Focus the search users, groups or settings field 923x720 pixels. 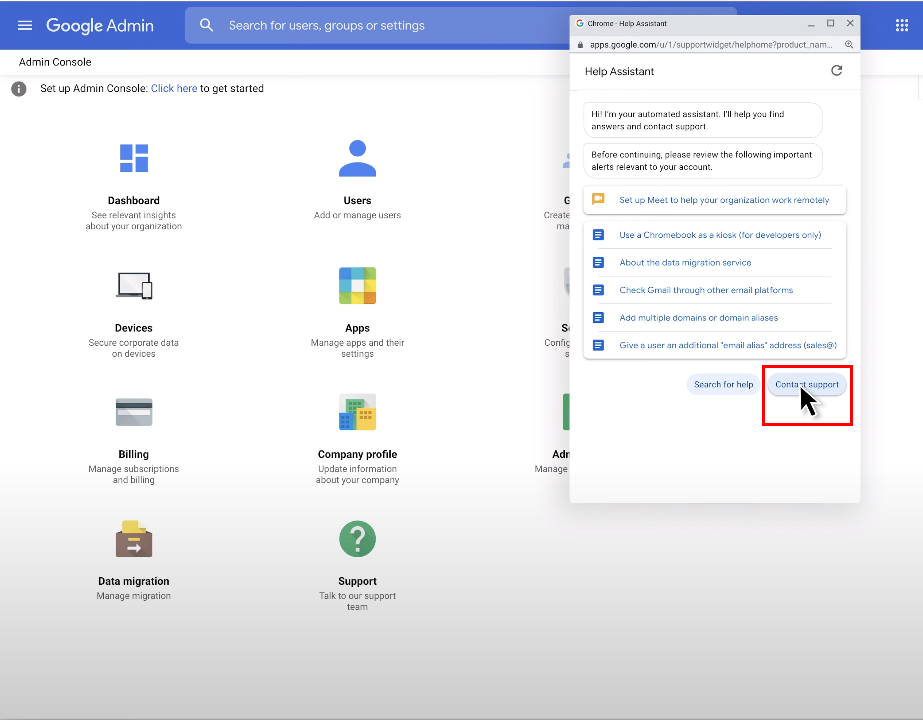[390, 25]
